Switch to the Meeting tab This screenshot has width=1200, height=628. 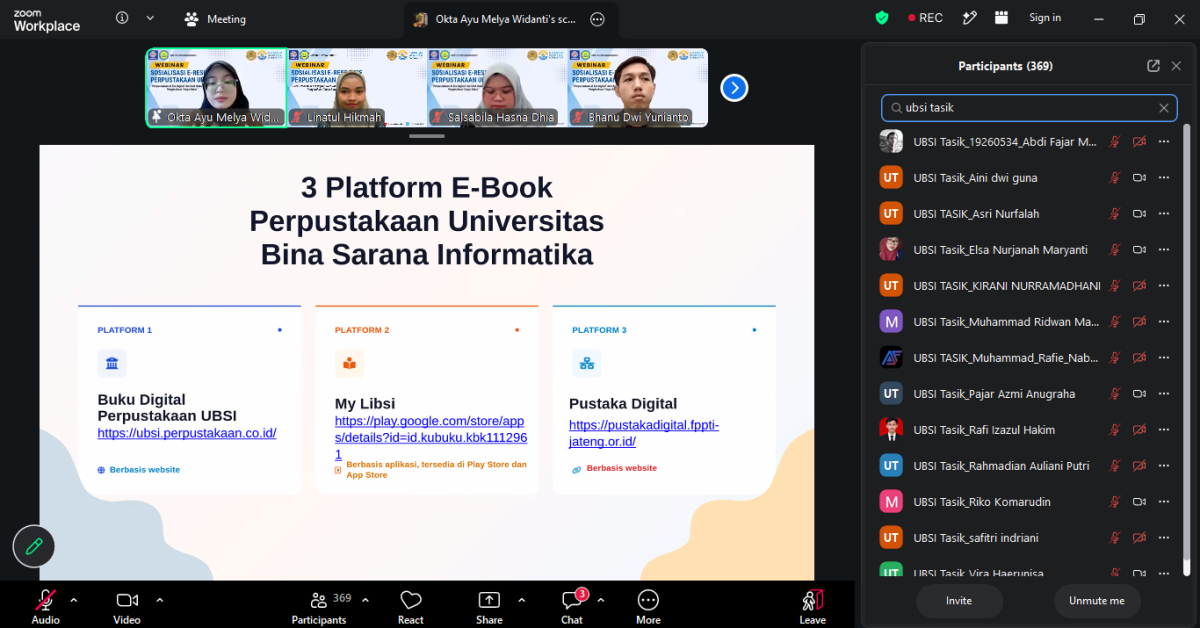(x=215, y=19)
